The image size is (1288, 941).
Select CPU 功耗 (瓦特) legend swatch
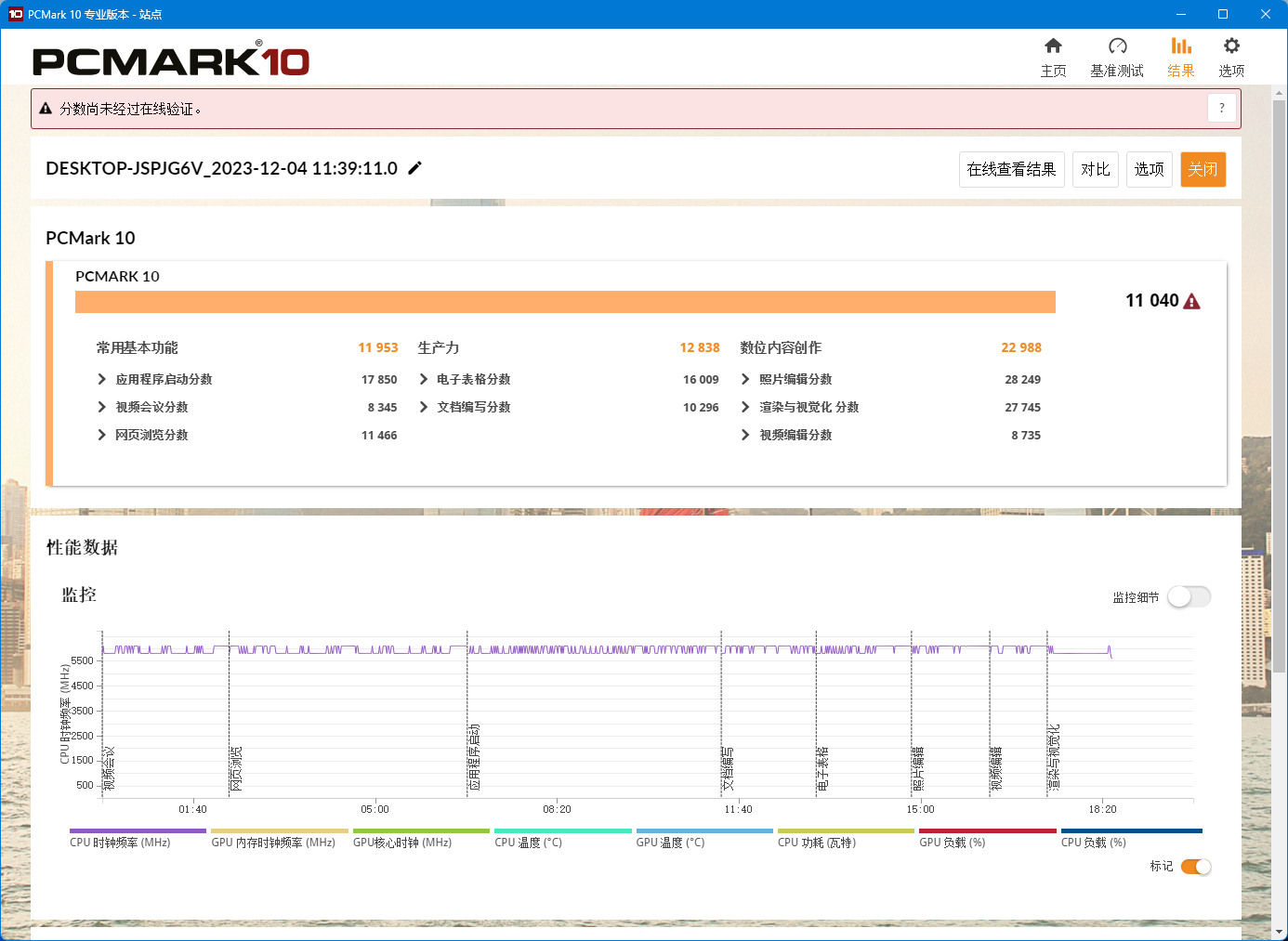(846, 830)
